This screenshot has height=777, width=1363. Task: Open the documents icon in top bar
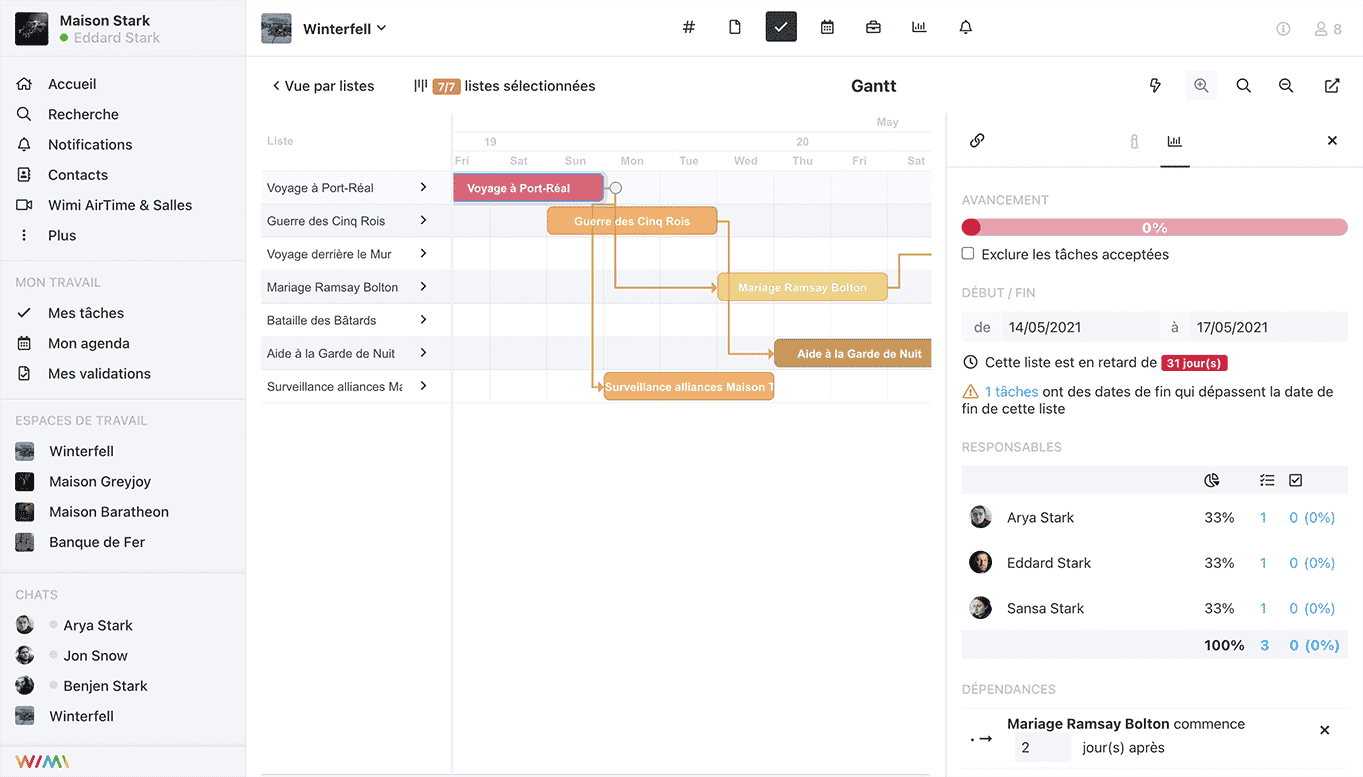pos(735,28)
